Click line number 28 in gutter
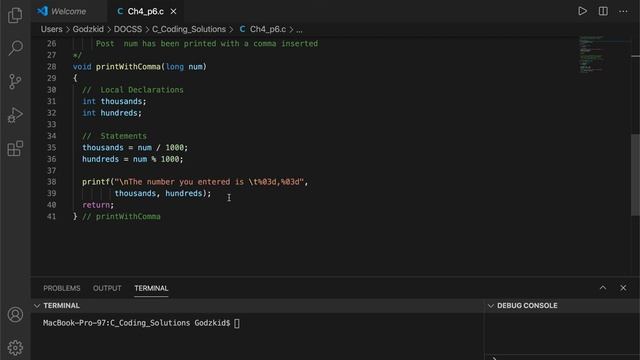Image resolution: width=640 pixels, height=360 pixels. click(x=51, y=67)
